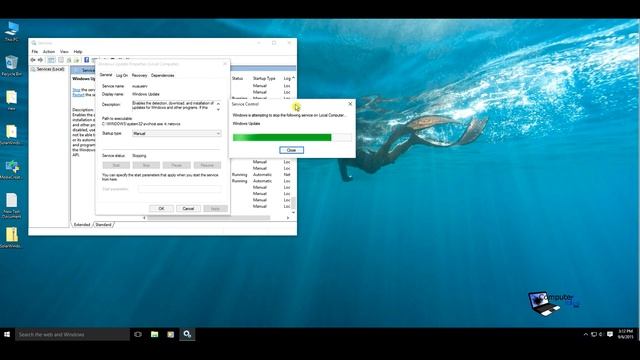
Task: Click the Restart service link
Action: tap(78, 95)
